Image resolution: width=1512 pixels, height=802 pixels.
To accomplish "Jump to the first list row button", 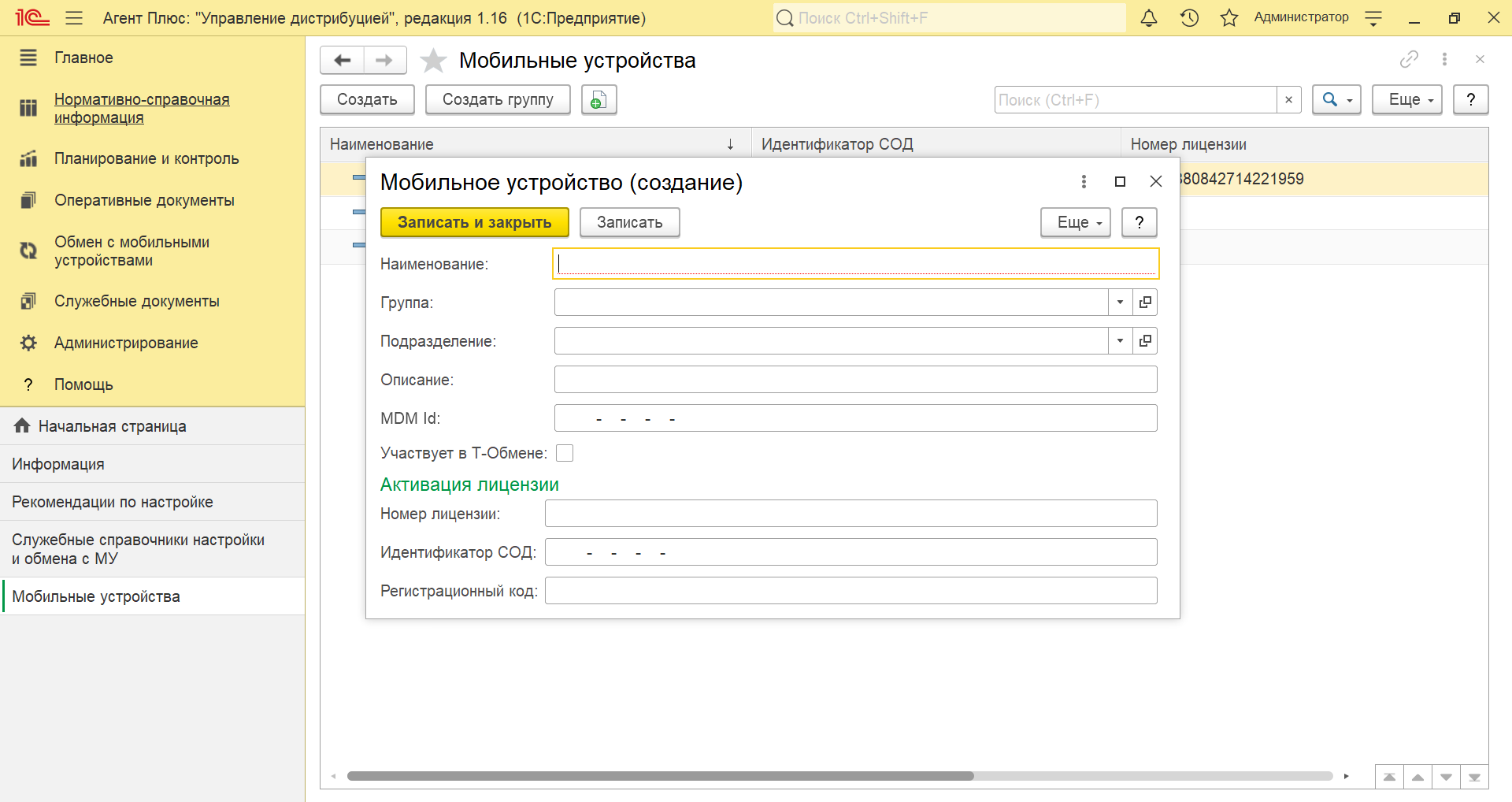I will point(1389,777).
